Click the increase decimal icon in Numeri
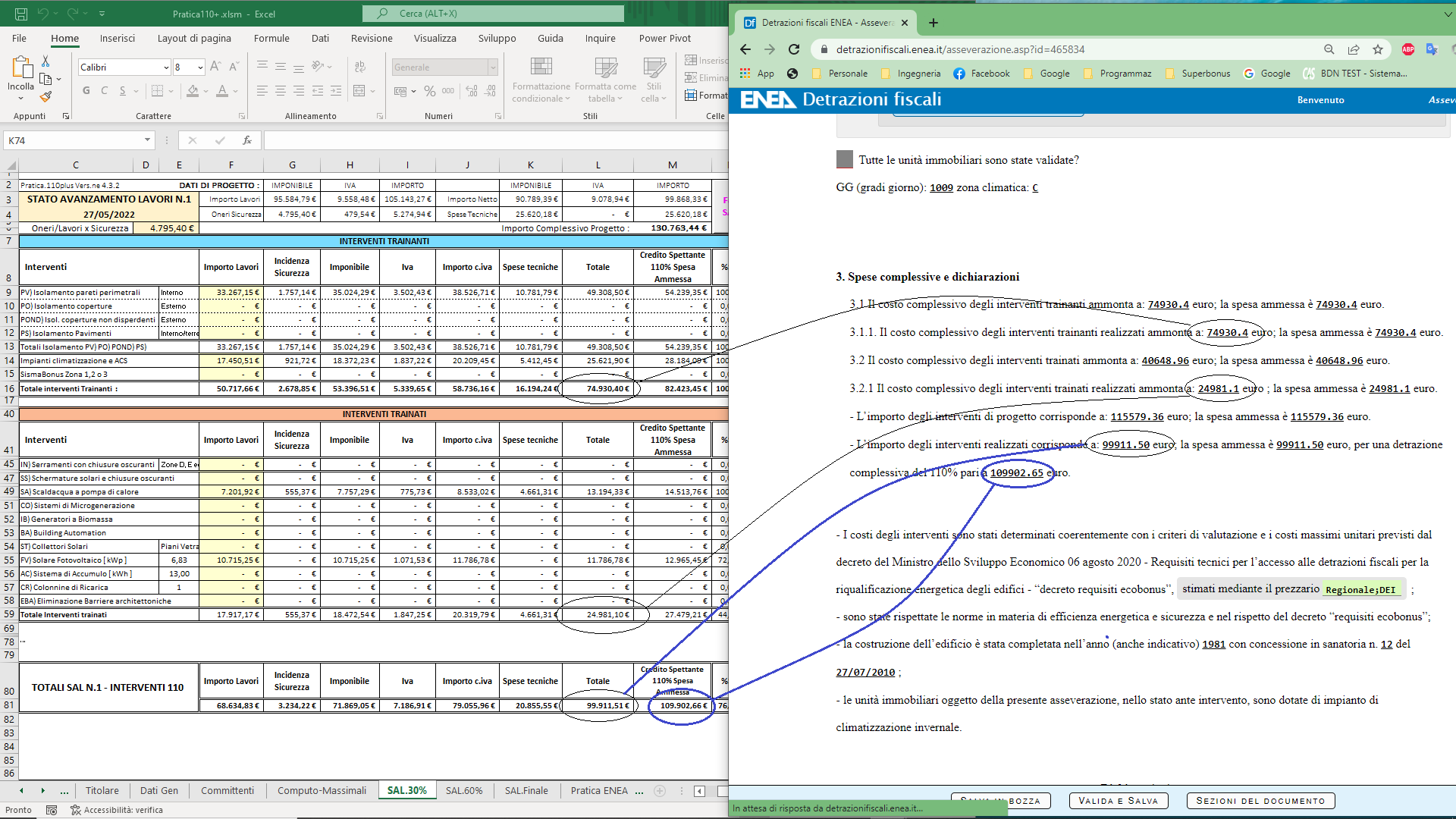This screenshot has width=1456, height=819. [472, 91]
